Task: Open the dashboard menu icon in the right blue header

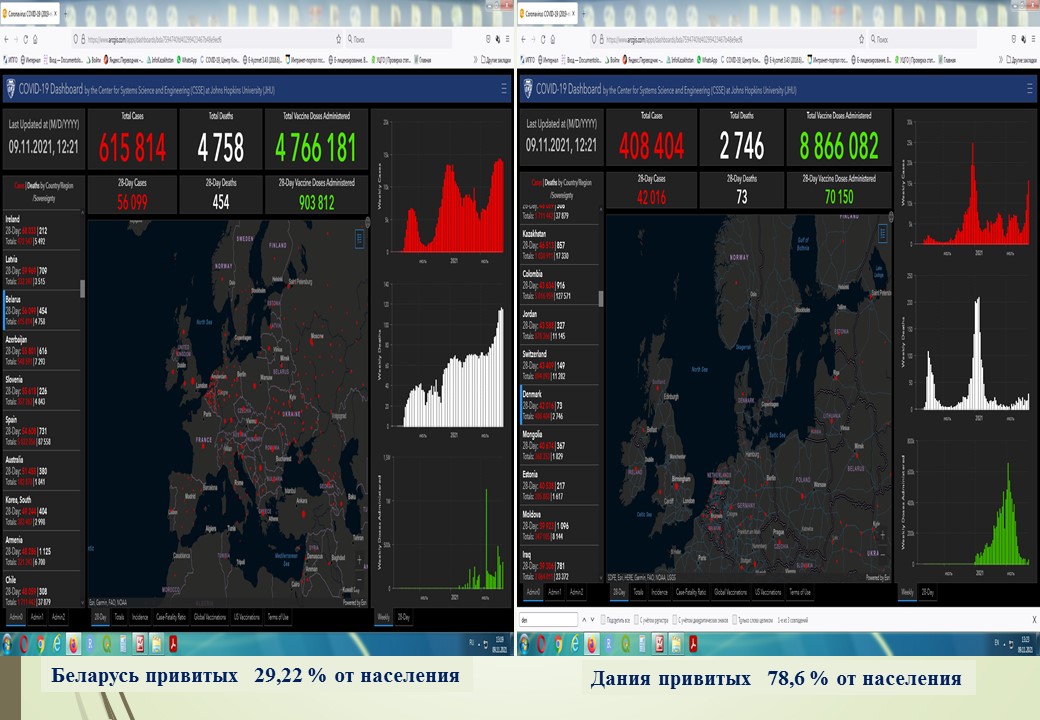Action: 1029,88
